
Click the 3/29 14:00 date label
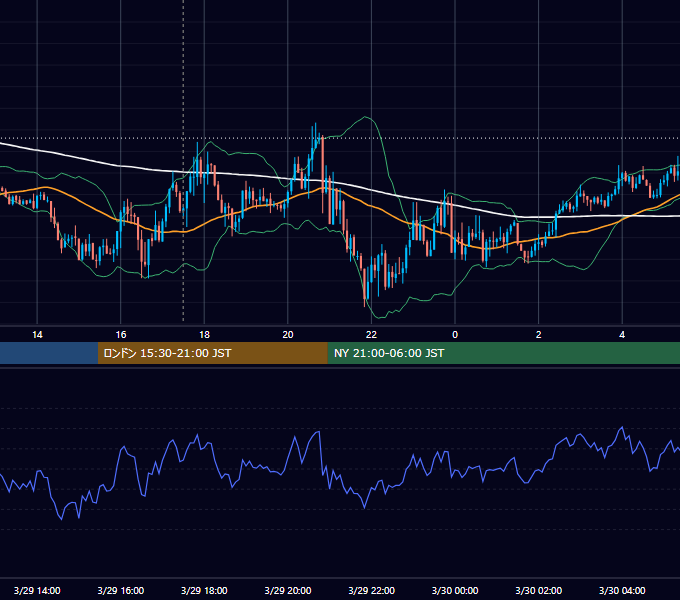(x=37, y=590)
